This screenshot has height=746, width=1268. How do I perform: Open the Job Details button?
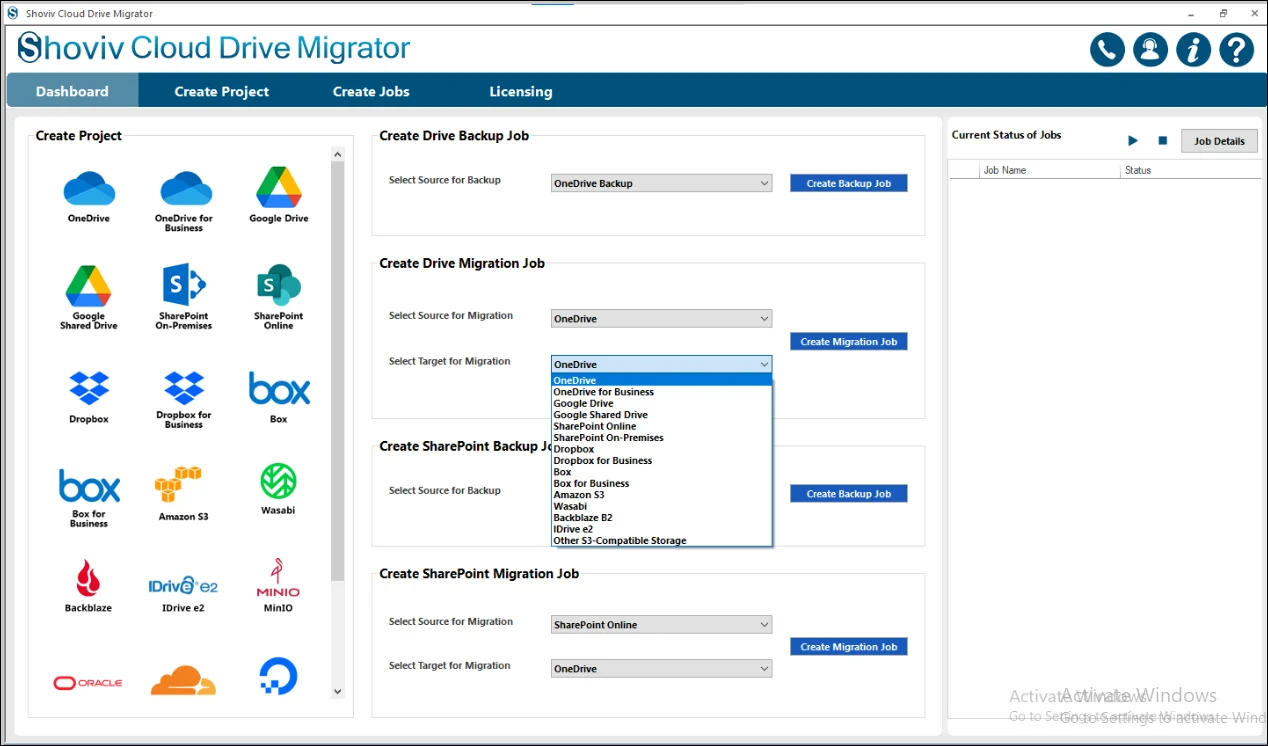click(x=1219, y=141)
